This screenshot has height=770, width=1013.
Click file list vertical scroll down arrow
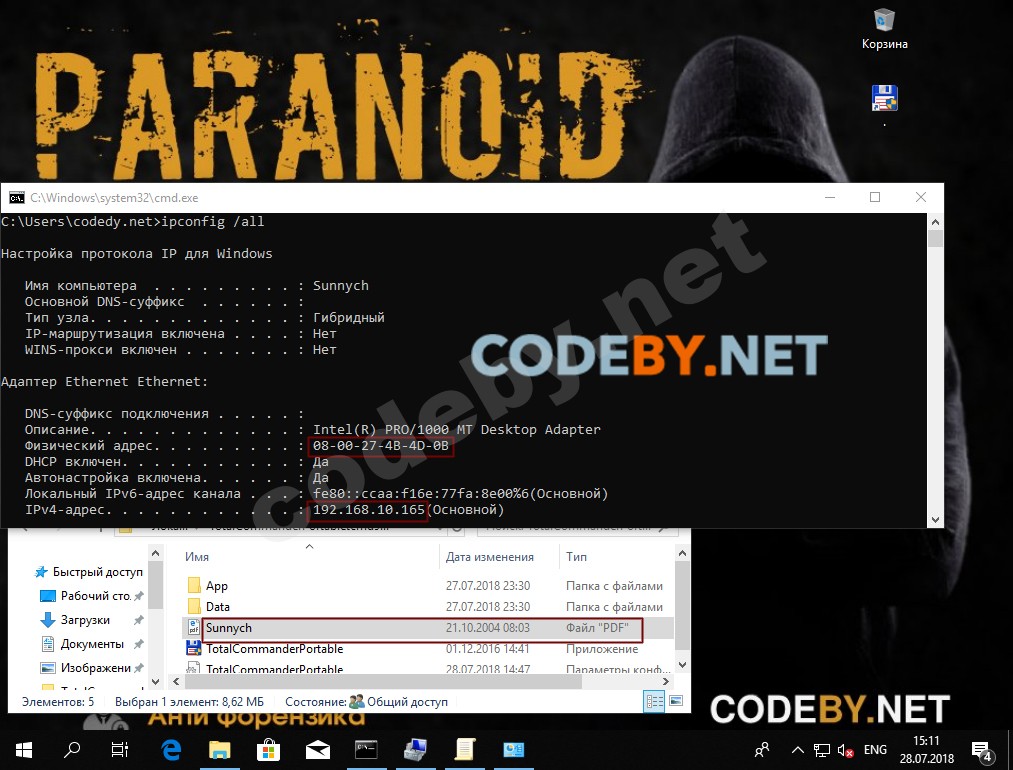point(682,665)
